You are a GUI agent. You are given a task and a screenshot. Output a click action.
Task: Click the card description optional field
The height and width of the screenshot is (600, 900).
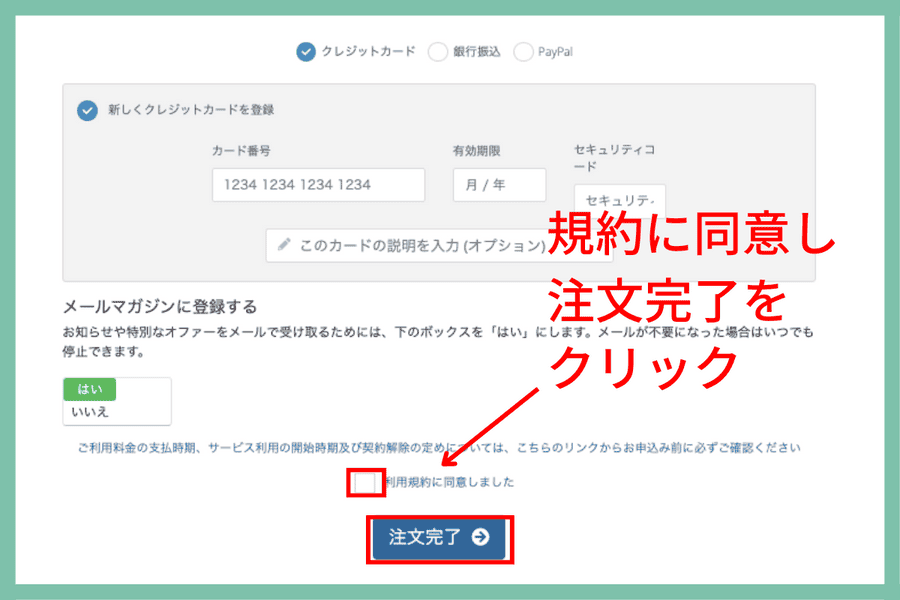tap(439, 246)
